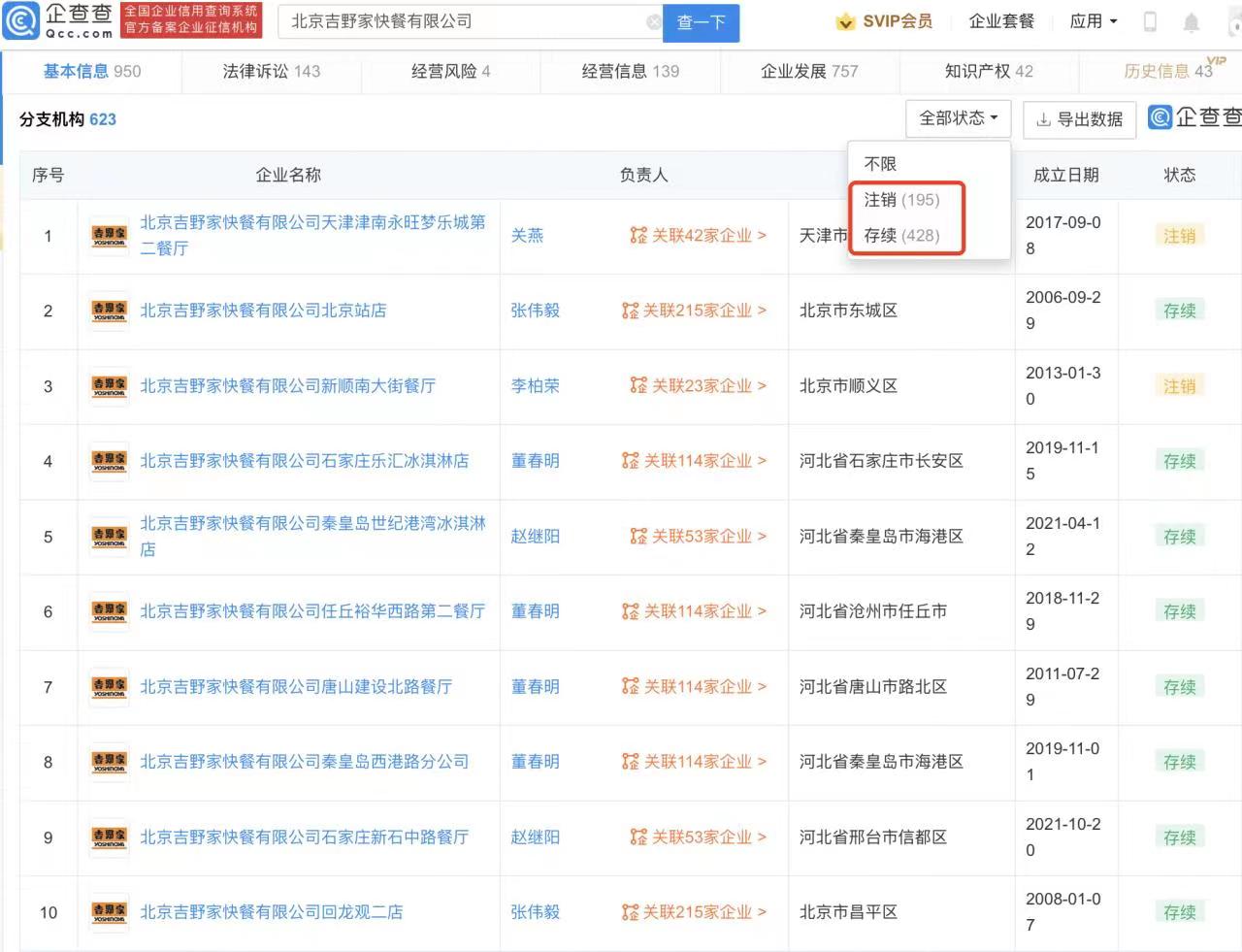Open 秦皇岛西港路分公司 branch link
The width and height of the screenshot is (1242, 952).
click(305, 762)
